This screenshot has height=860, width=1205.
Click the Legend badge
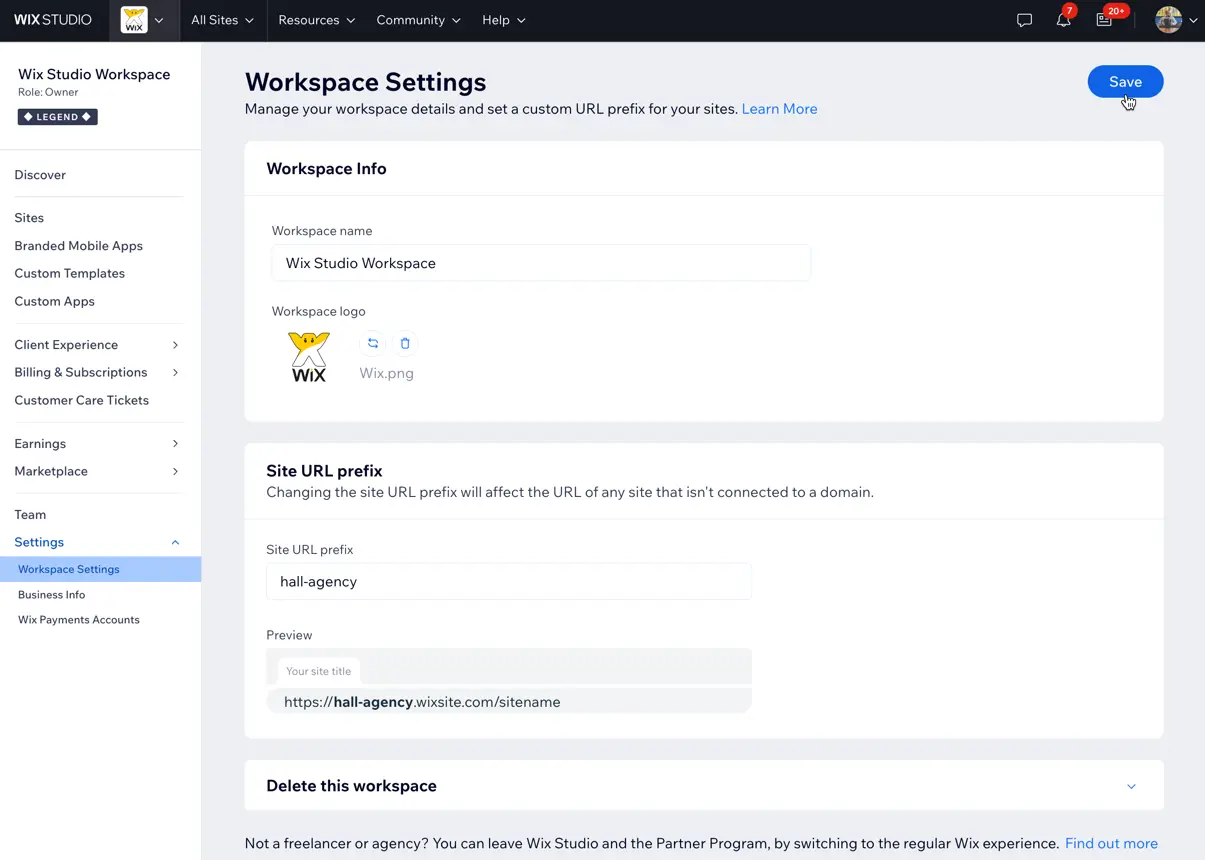58,117
